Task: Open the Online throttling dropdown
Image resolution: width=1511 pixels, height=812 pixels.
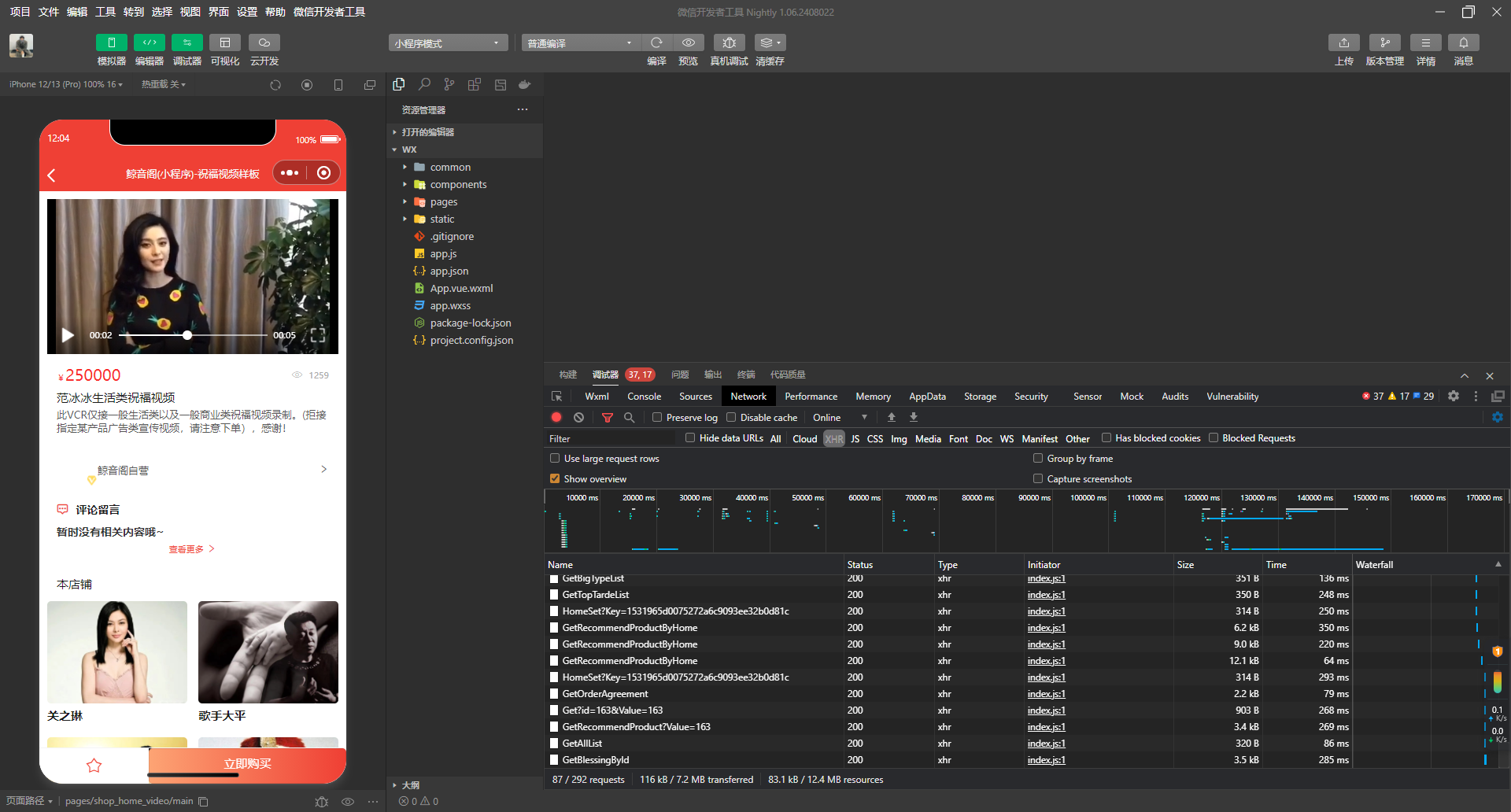Action: 840,418
